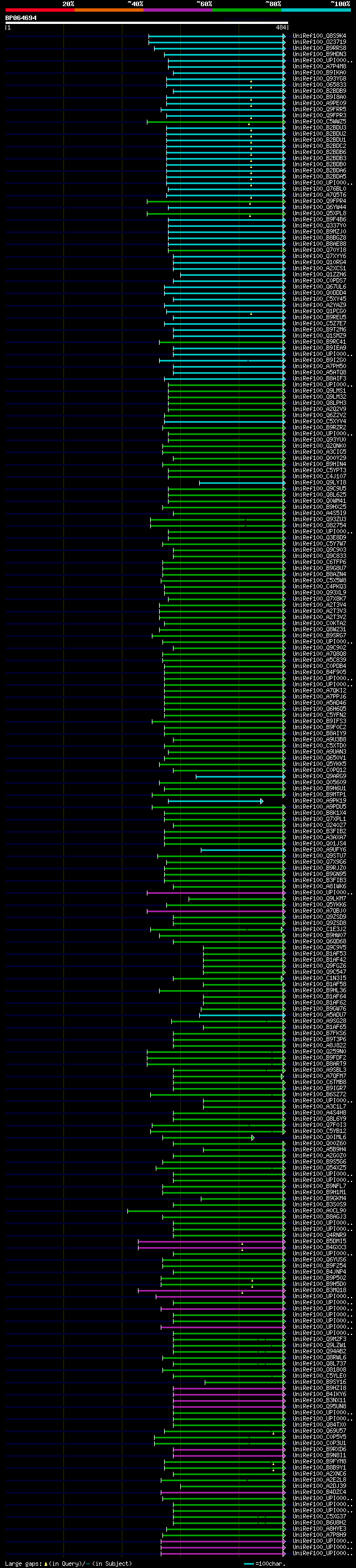Select the UniRef100_Q9LKM7 label
Image resolution: width=356 pixels, height=1568 pixels.
pos(319,899)
